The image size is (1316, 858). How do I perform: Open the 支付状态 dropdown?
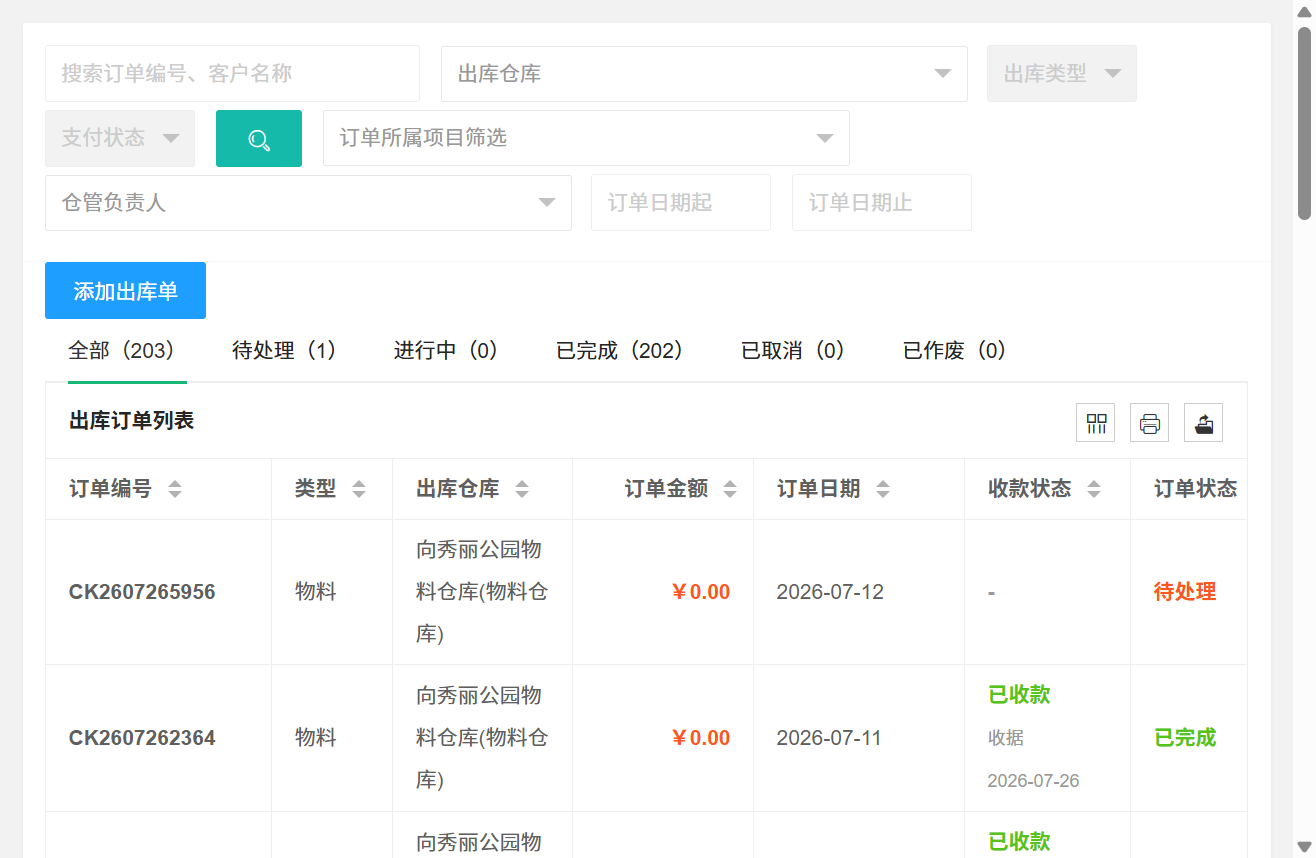click(120, 138)
